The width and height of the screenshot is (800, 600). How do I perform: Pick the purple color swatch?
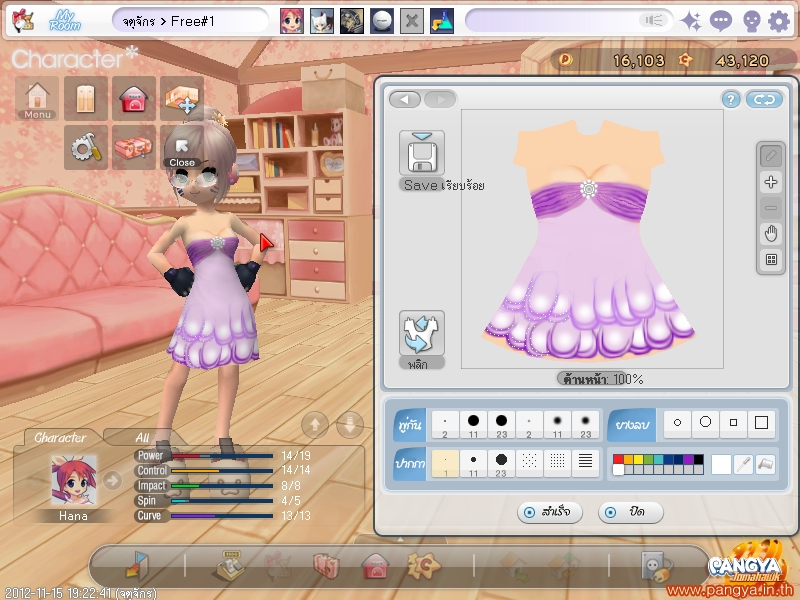[x=688, y=459]
